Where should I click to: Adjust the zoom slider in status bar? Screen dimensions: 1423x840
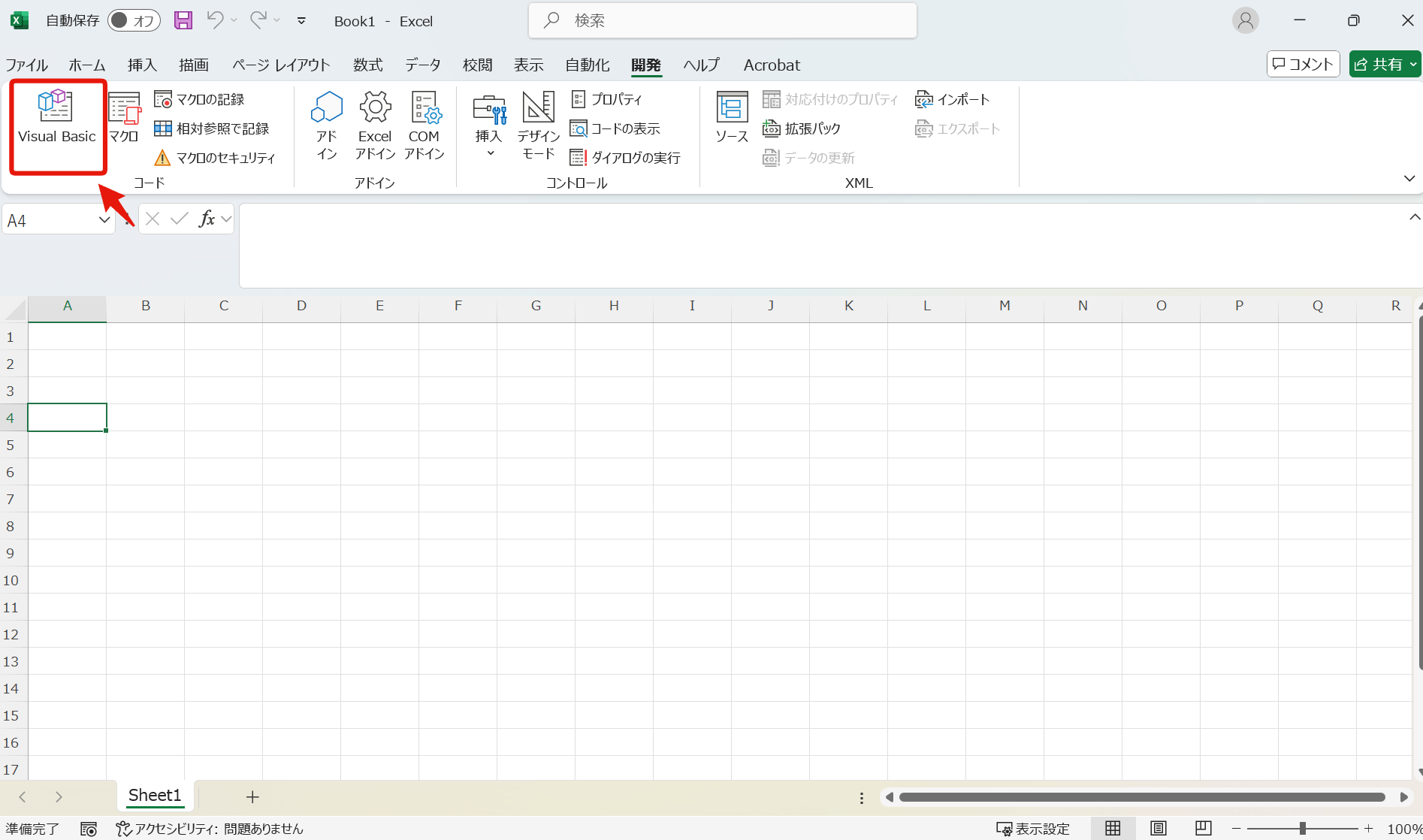pos(1302,829)
